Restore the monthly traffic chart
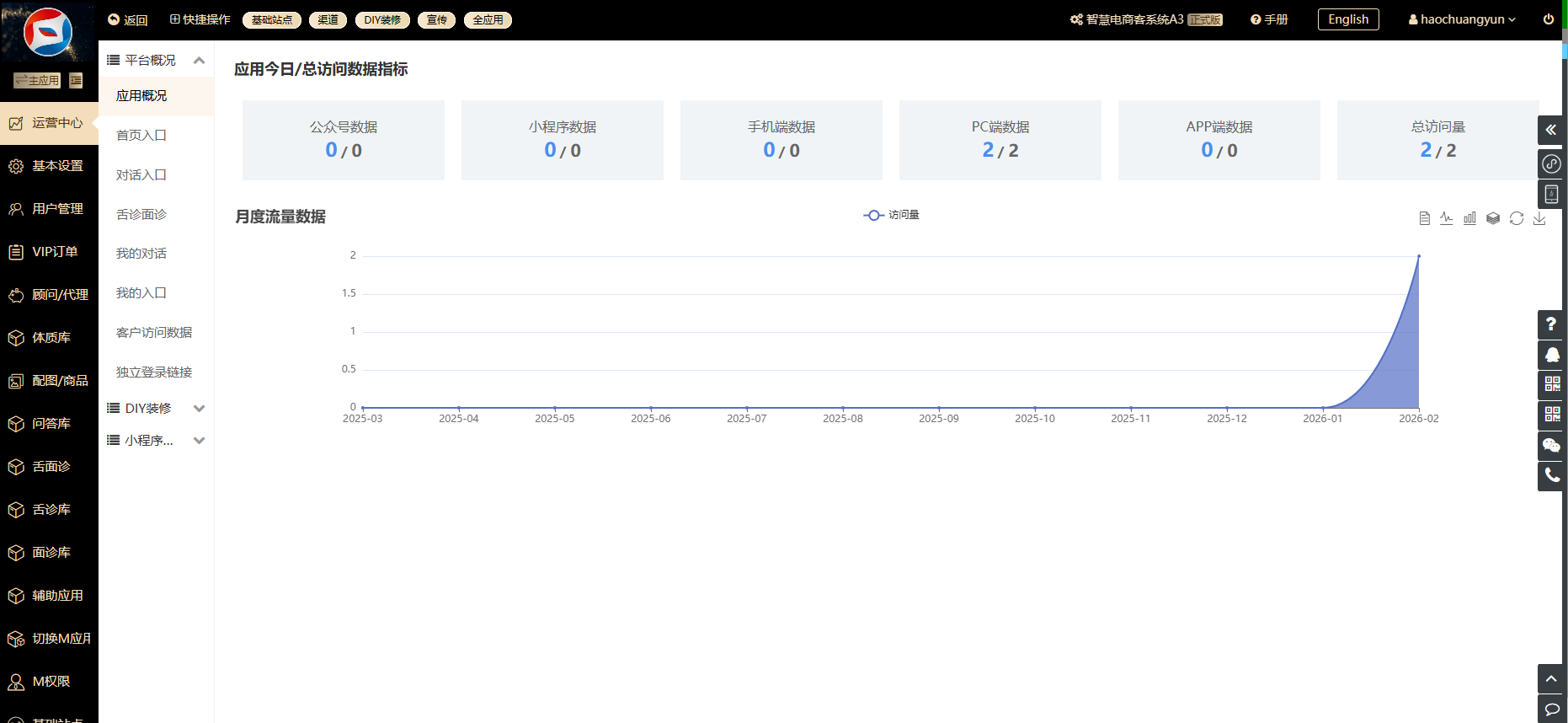1568x723 pixels. (1517, 218)
